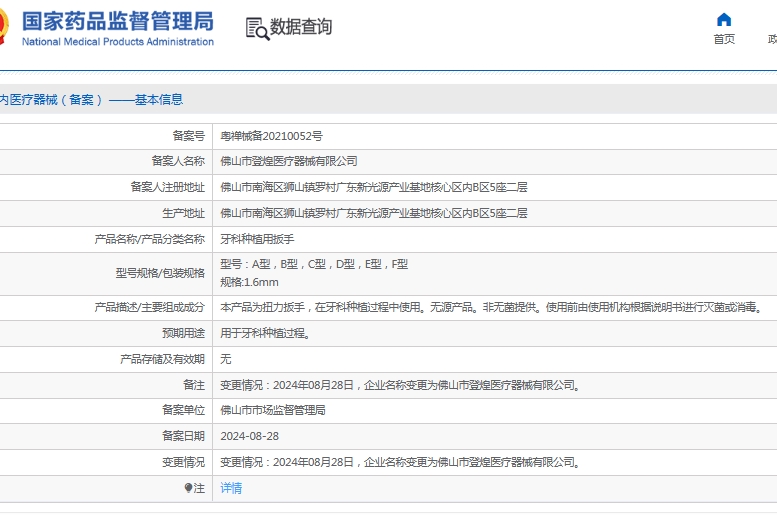
Task: Select product name 牙科种植用扳手
Action: point(257,239)
